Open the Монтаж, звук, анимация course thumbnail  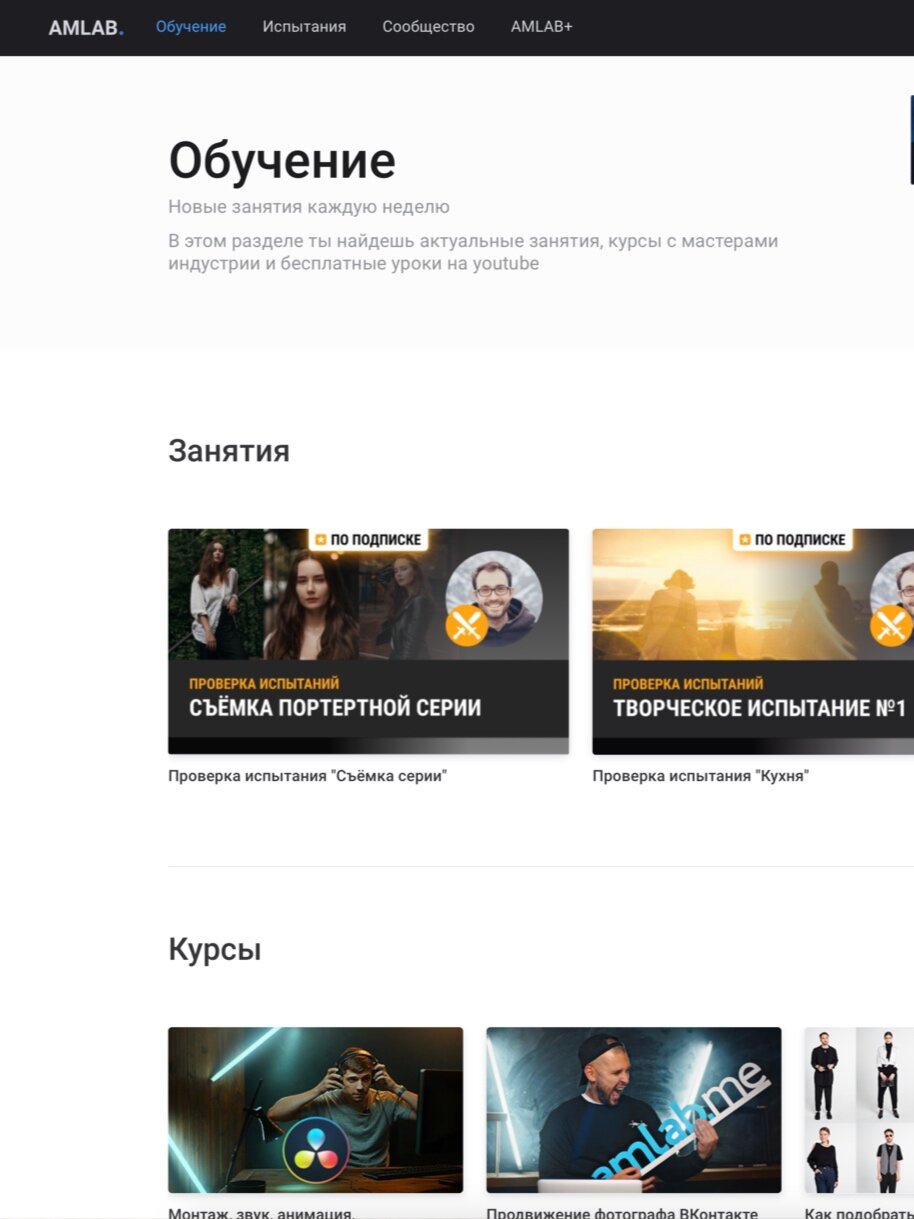(x=315, y=1110)
